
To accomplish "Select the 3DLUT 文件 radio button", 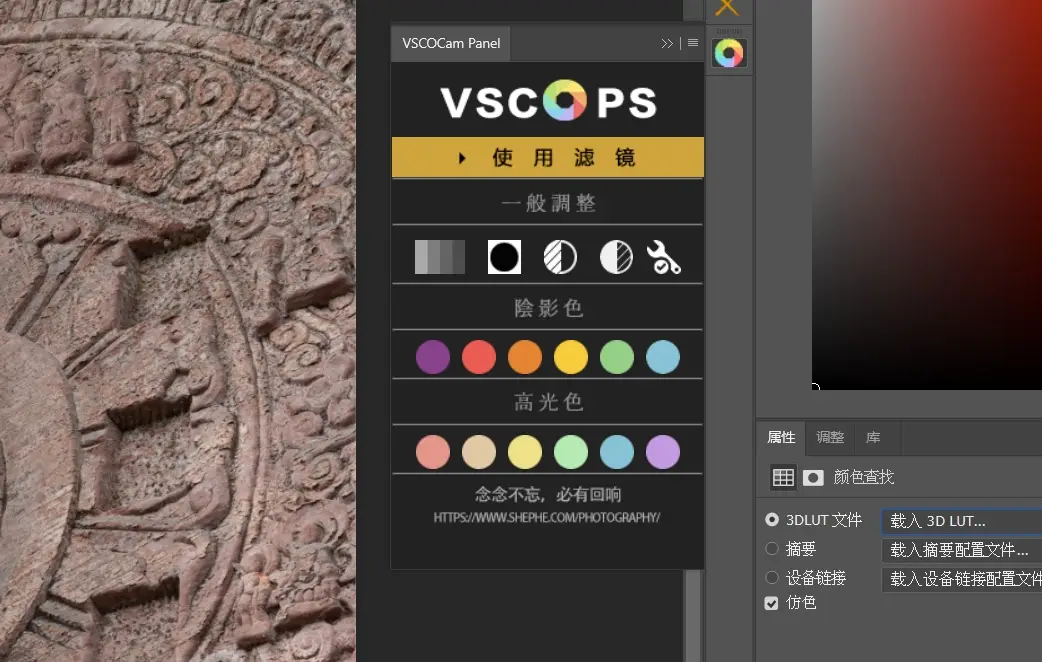I will tap(772, 520).
